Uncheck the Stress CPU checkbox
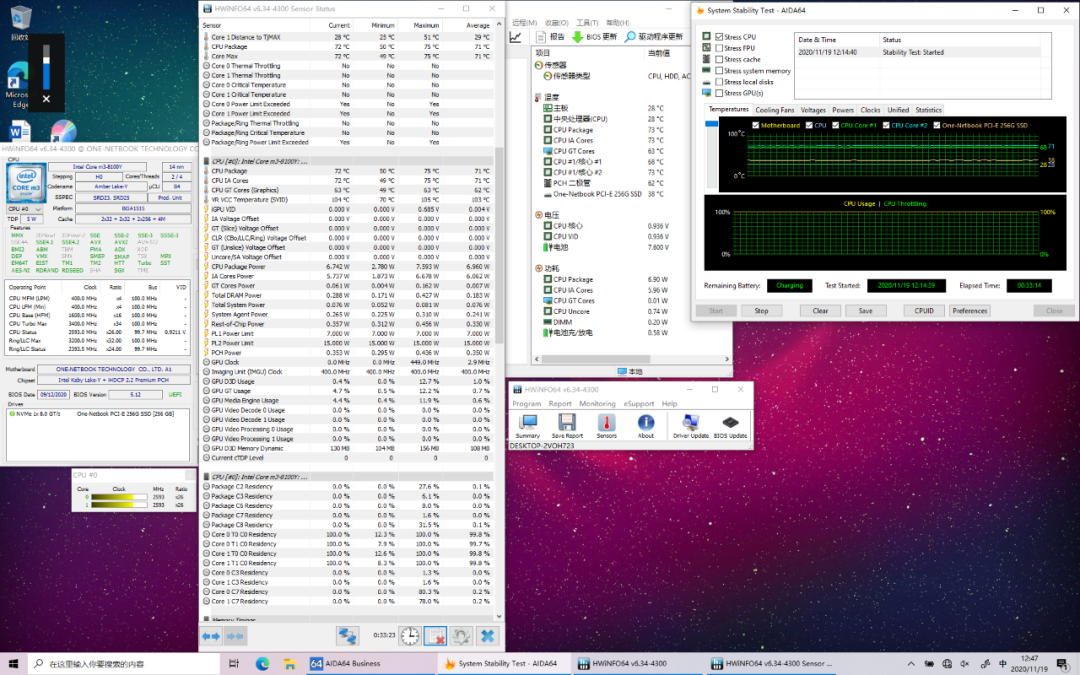 click(719, 37)
